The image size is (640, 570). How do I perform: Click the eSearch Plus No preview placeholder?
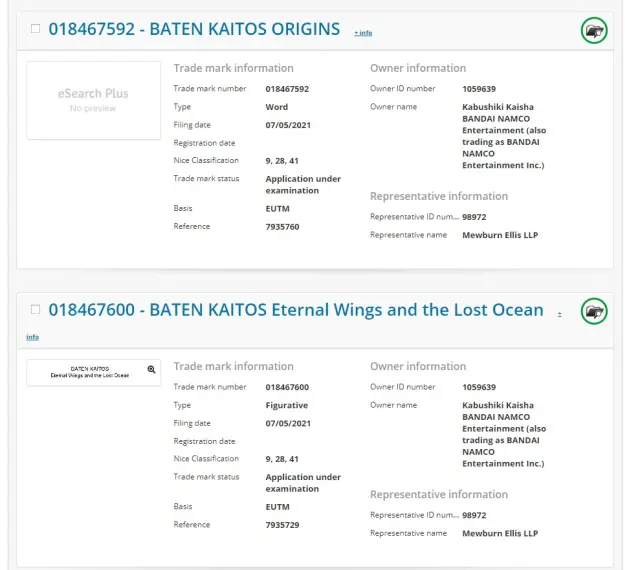pyautogui.click(x=93, y=100)
